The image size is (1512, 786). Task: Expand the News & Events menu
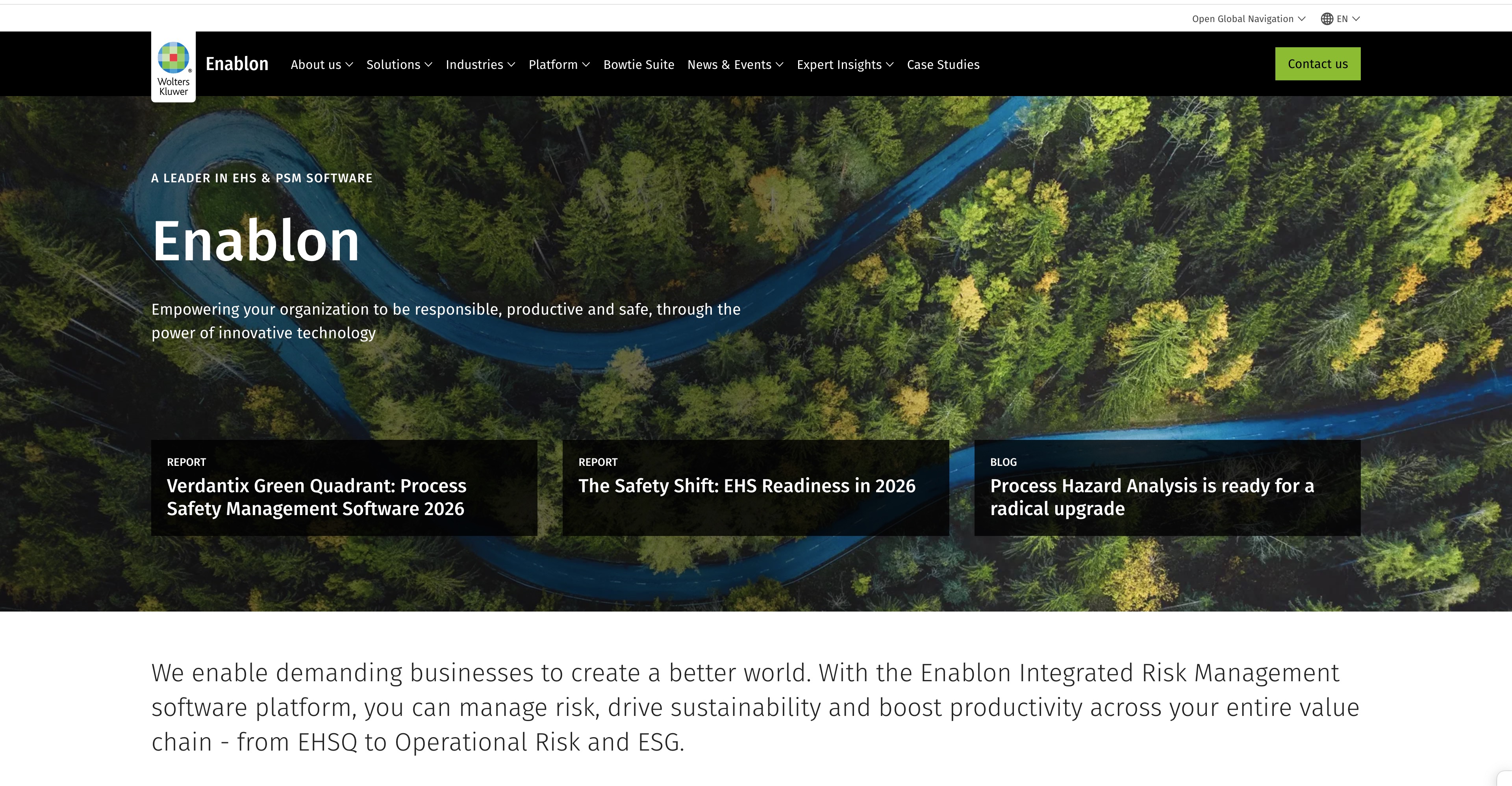736,65
